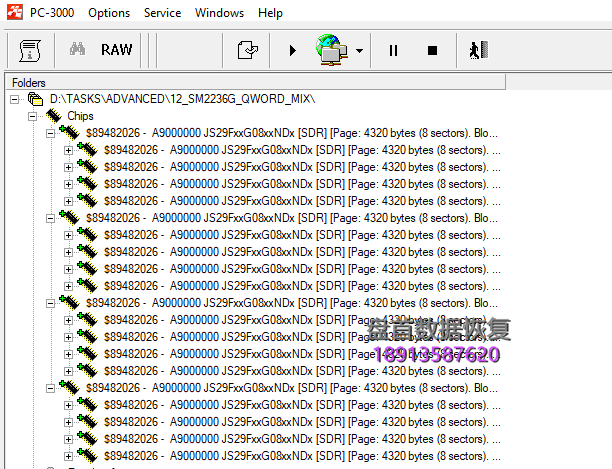Open the Help menu

click(x=270, y=13)
